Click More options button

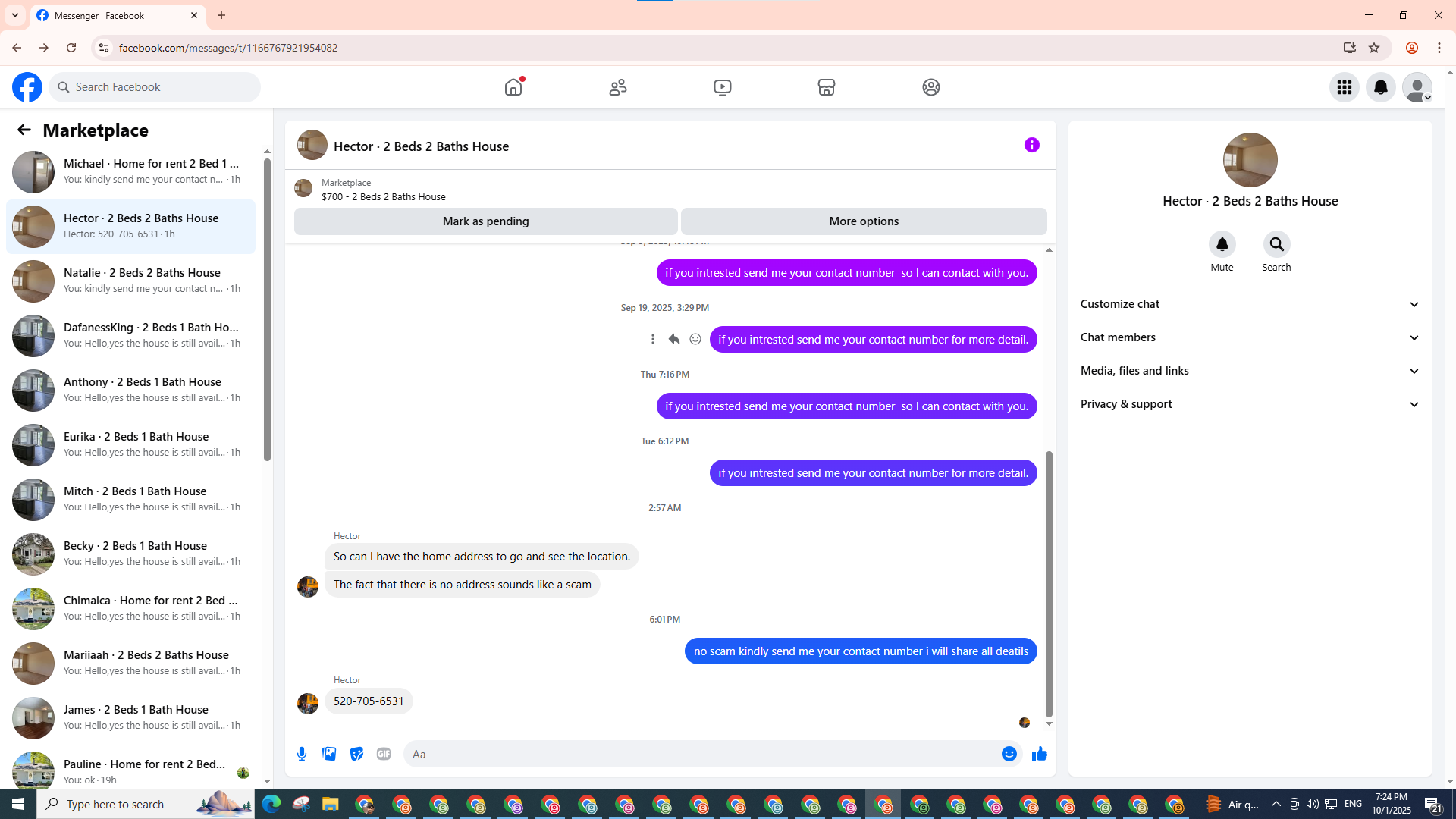pyautogui.click(x=864, y=221)
